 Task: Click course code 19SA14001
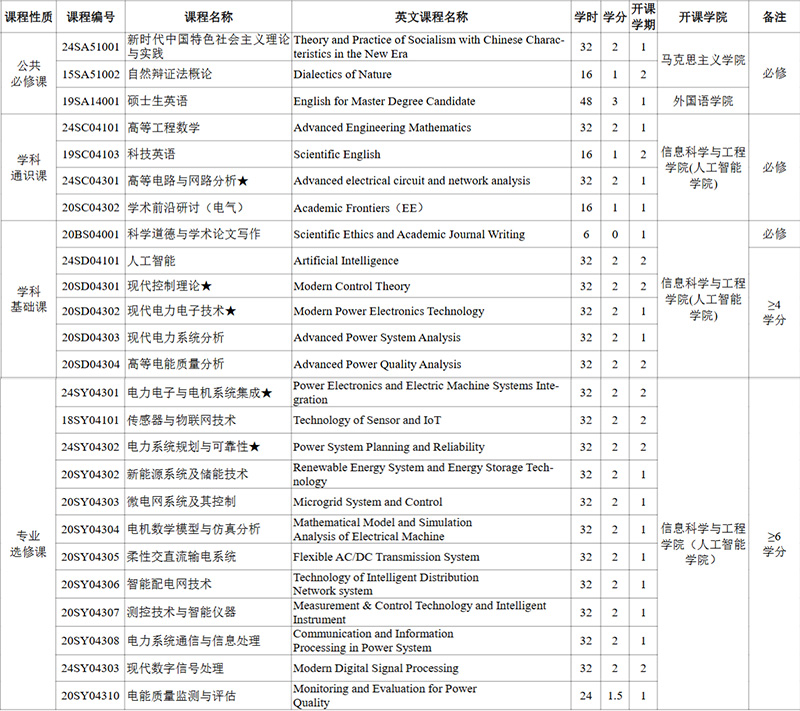click(x=91, y=101)
